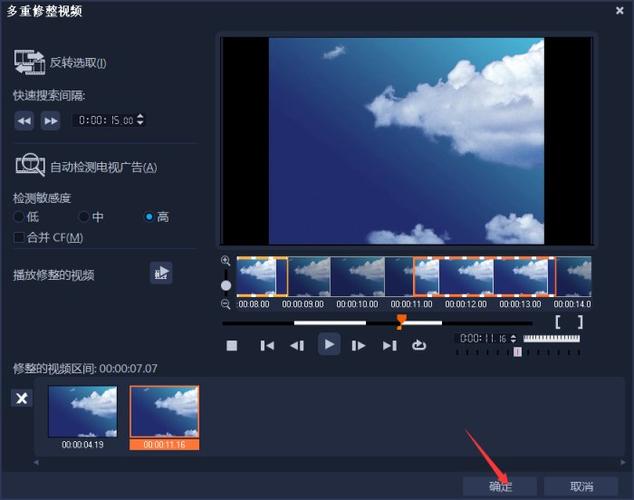Click the timeline zoom slider knob
The height and width of the screenshot is (500, 634).
click(226, 285)
